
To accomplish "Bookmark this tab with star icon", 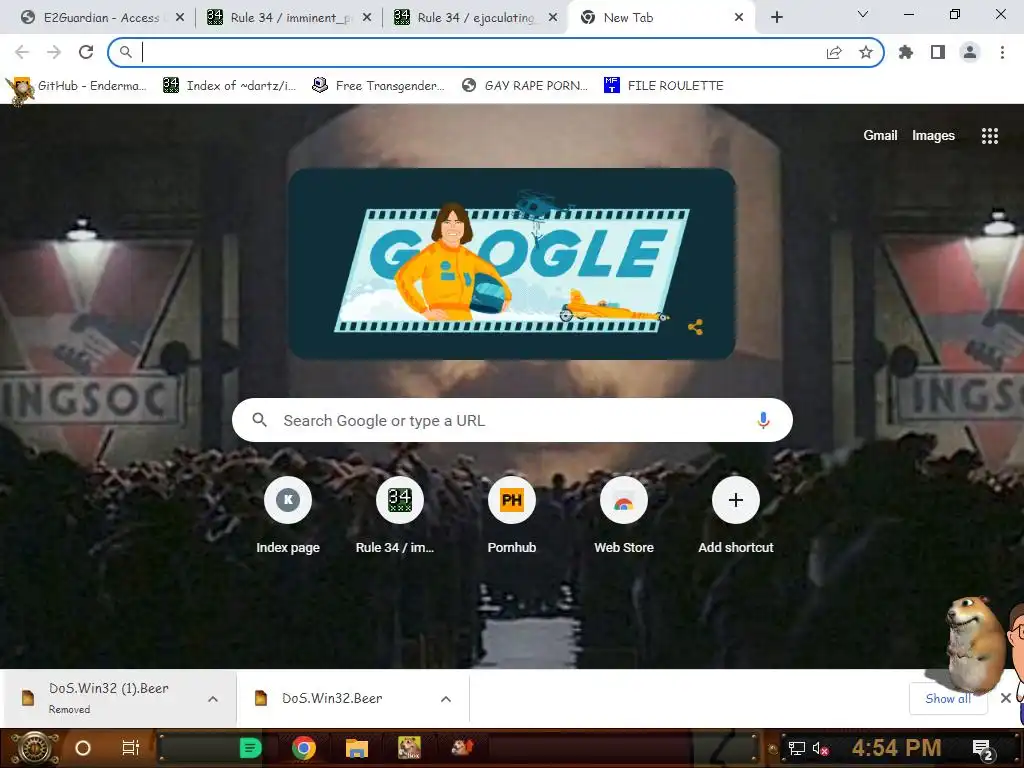I will click(x=866, y=53).
